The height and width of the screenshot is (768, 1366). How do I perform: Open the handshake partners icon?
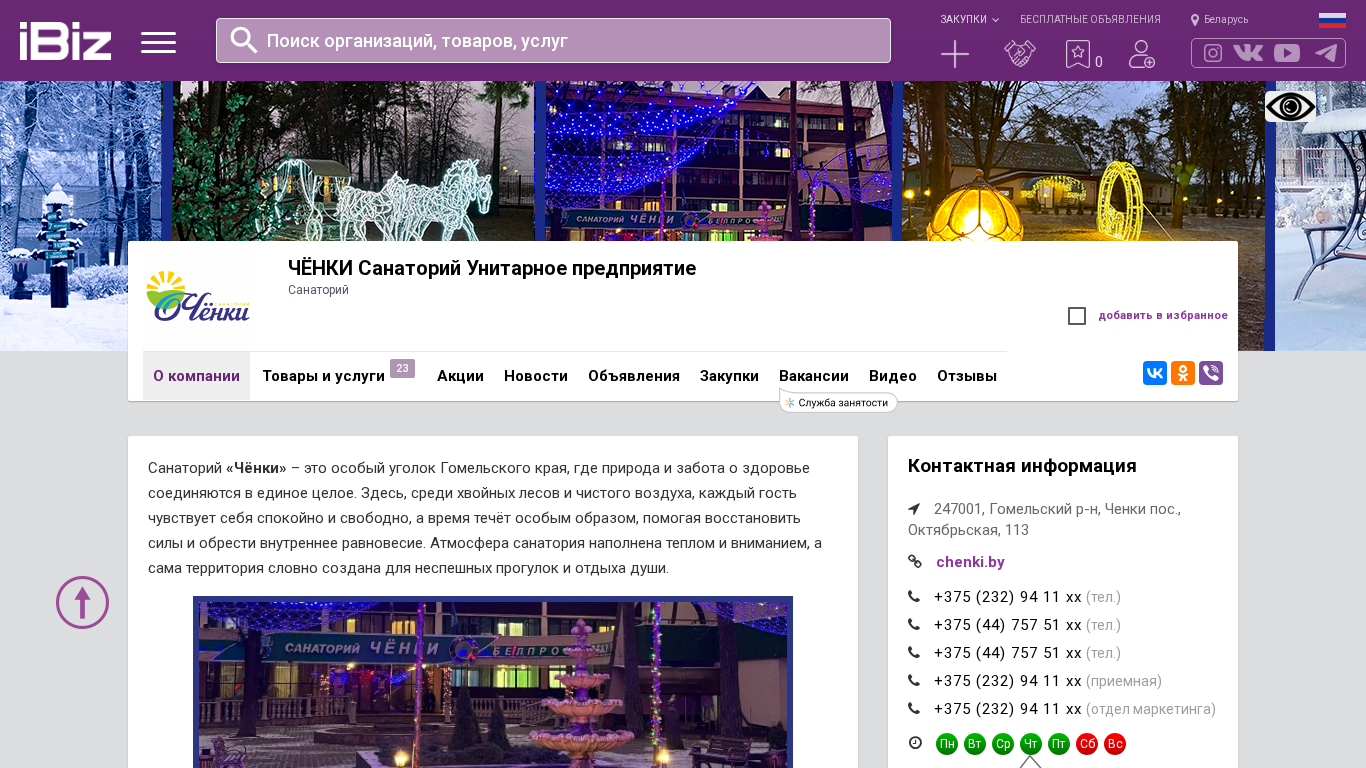click(1020, 54)
